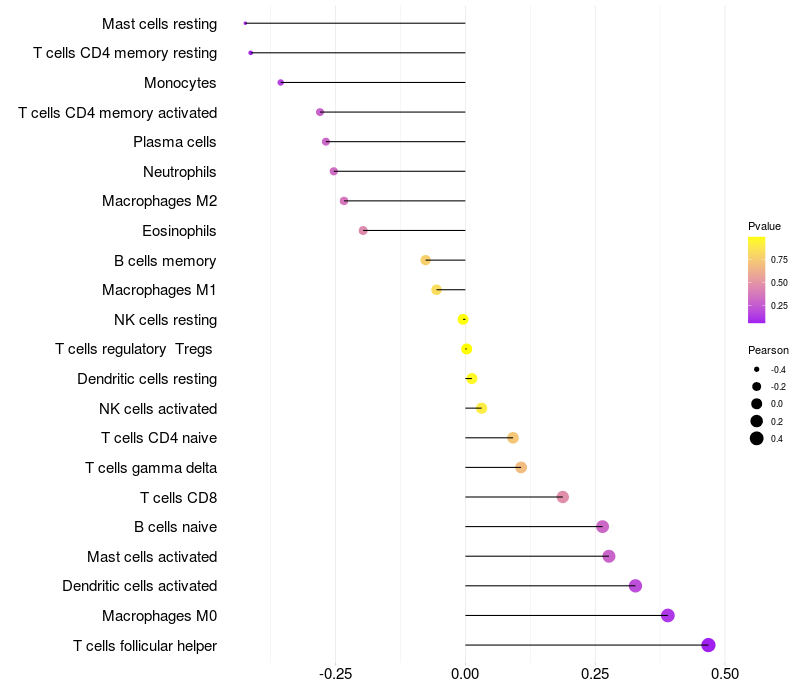
Task: Click the T cells CD8 pink dot
Action: [562, 497]
